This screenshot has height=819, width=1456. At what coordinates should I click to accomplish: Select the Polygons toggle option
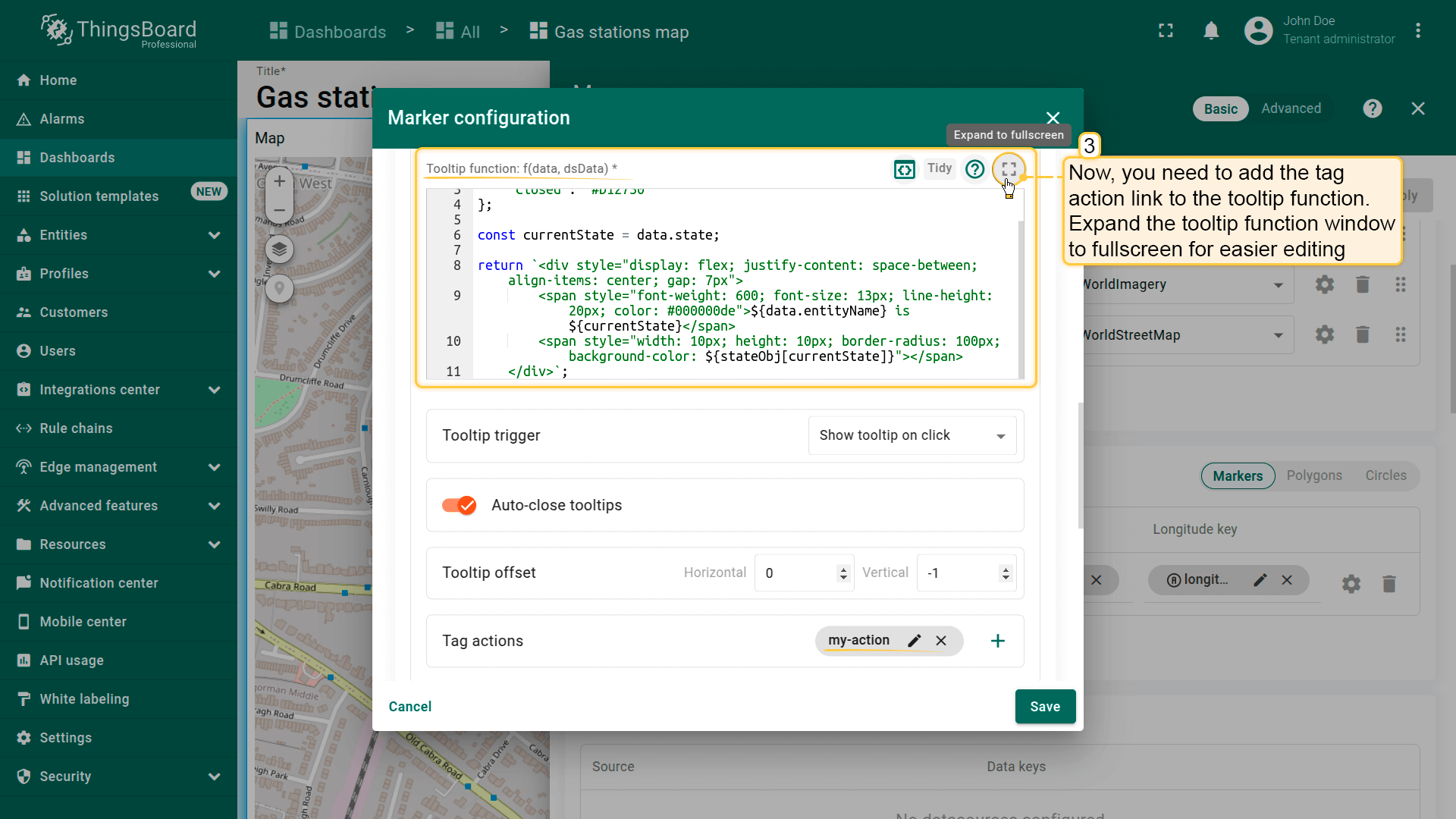point(1313,475)
